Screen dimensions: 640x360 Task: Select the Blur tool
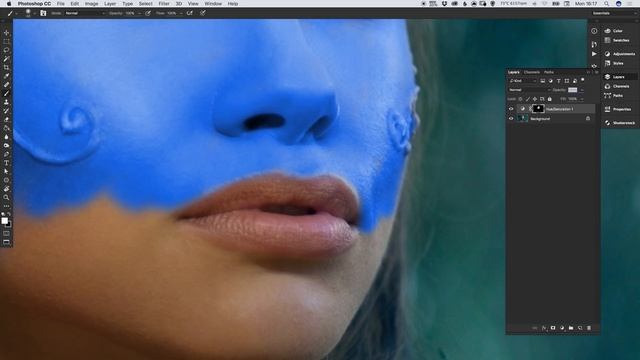pos(6,137)
